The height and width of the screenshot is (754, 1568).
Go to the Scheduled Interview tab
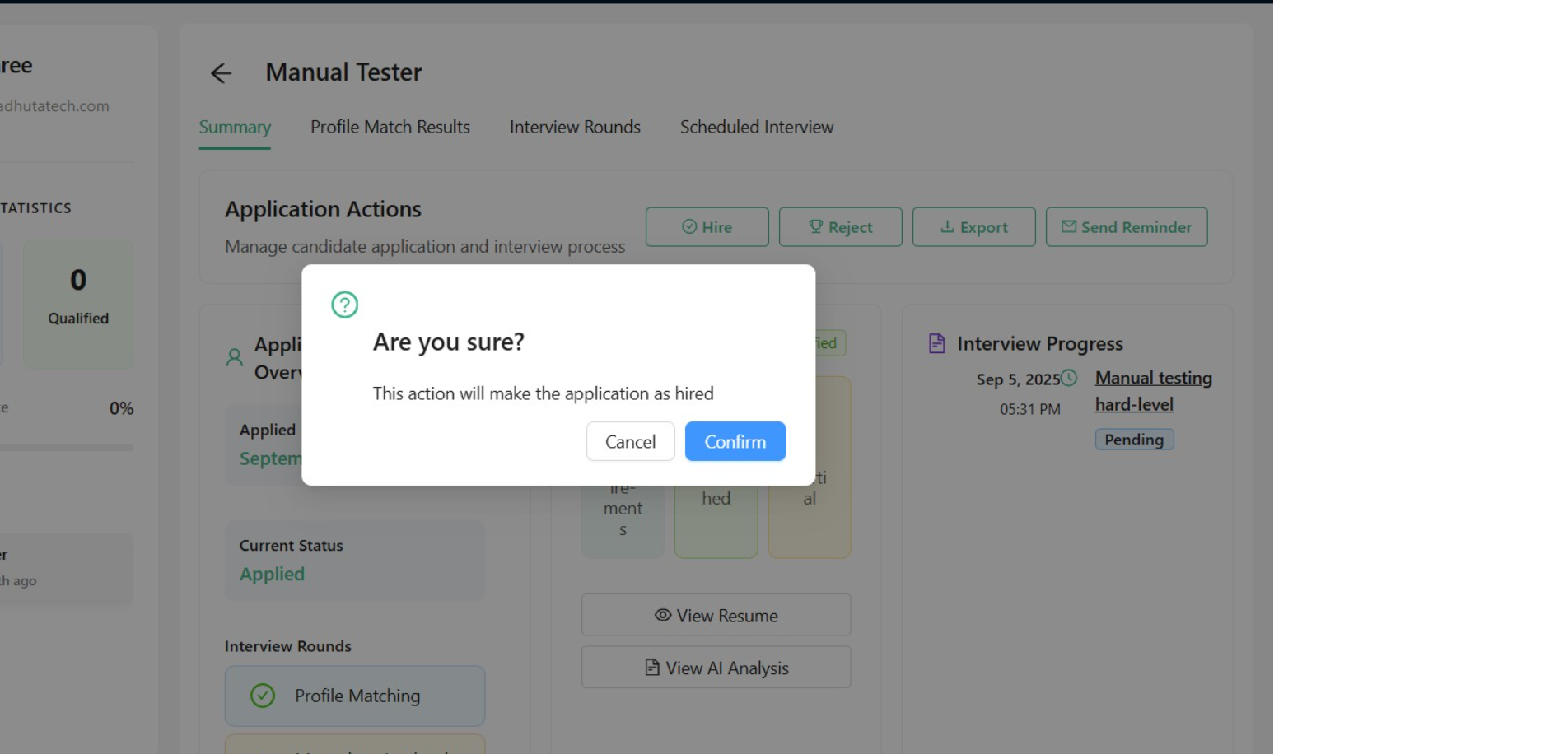(x=756, y=127)
